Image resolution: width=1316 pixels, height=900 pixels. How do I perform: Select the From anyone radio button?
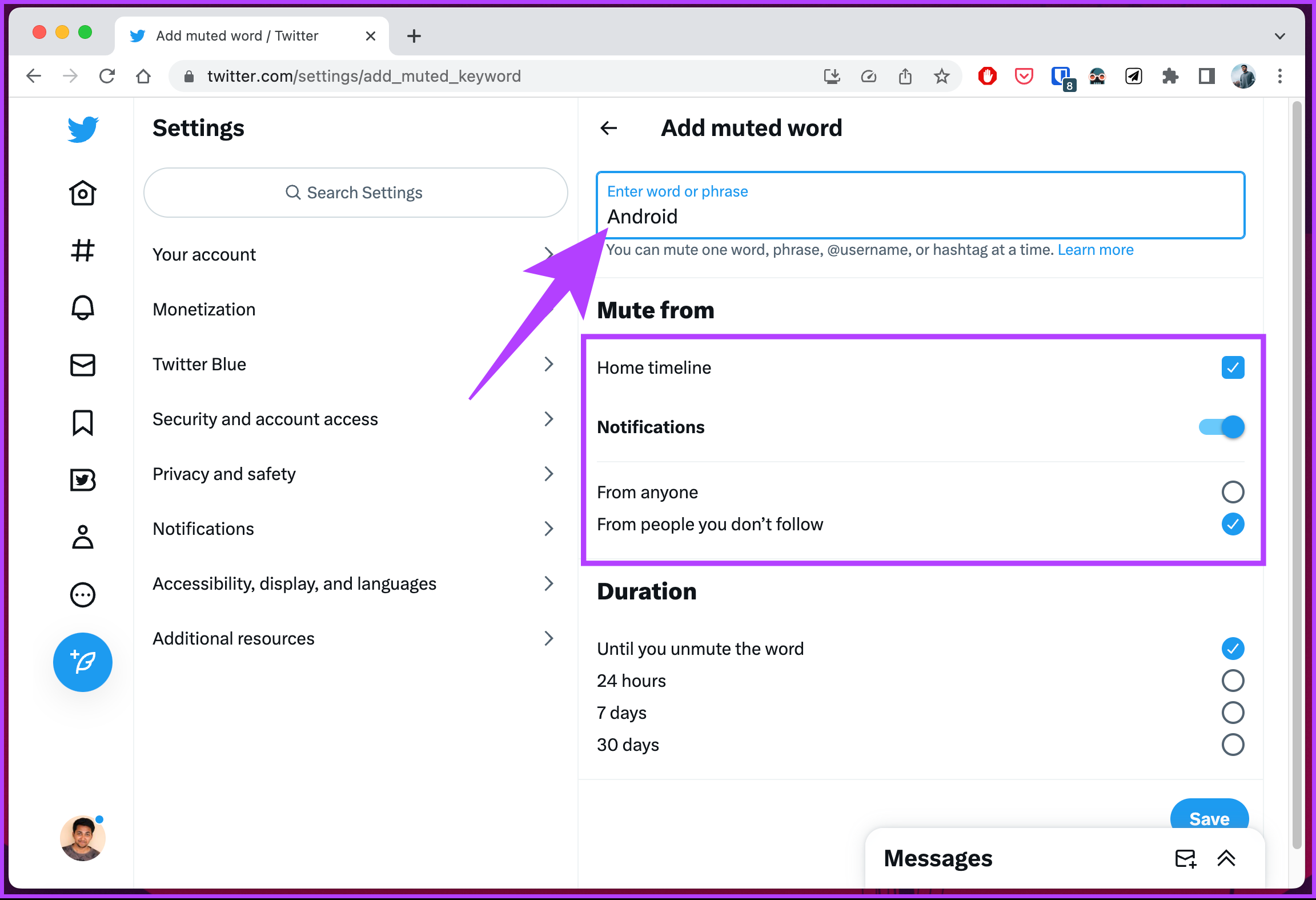pyautogui.click(x=1233, y=492)
